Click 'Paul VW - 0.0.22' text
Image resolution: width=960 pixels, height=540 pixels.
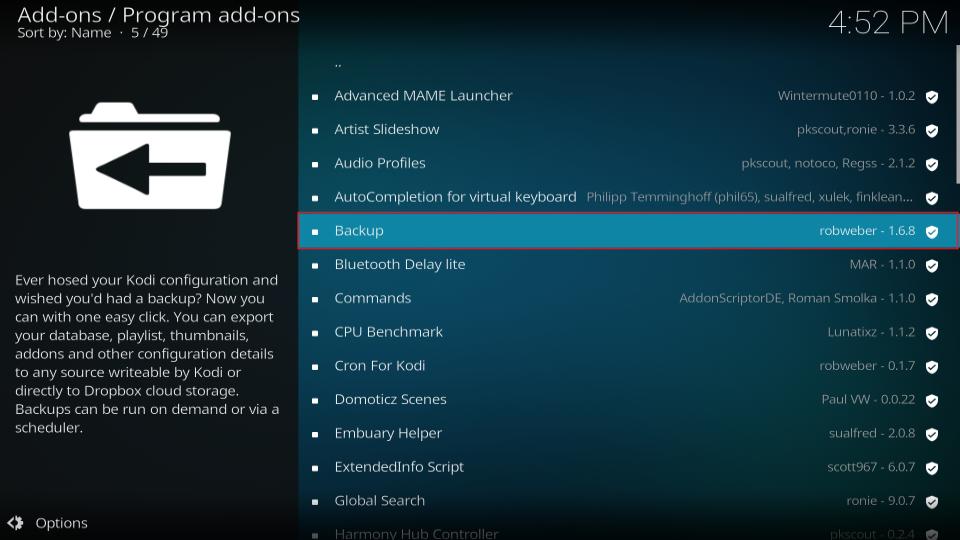[x=868, y=399]
